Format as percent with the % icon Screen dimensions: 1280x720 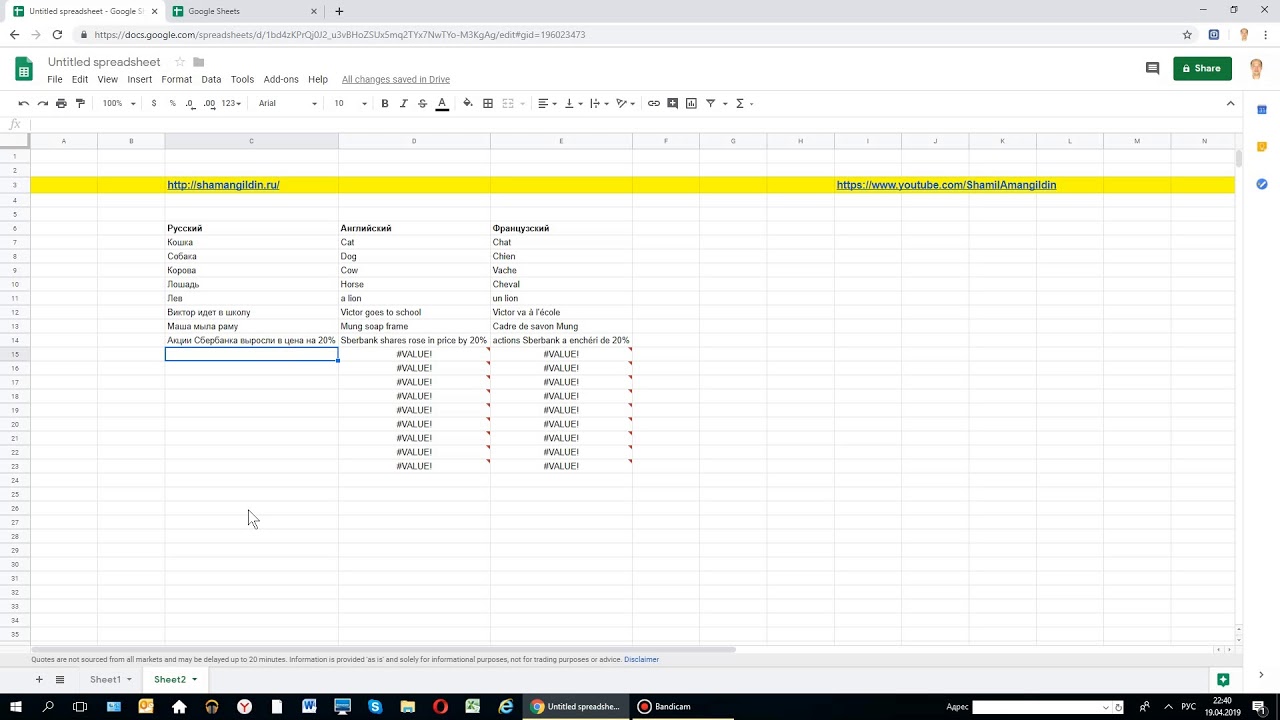172,103
